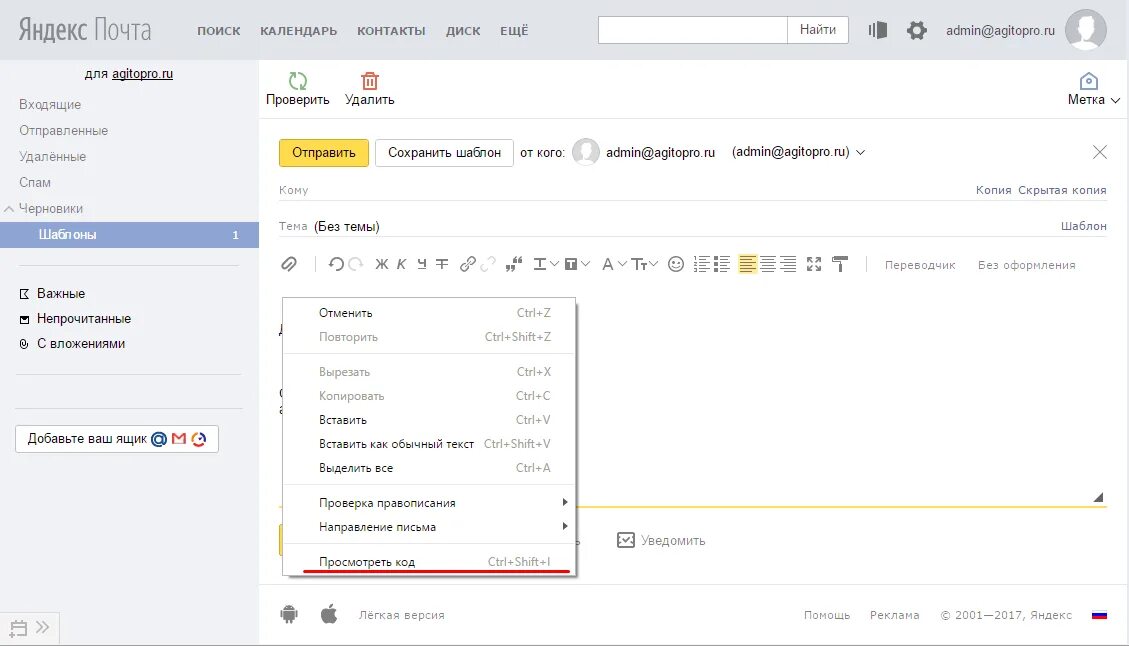Open the Входящие folder

click(50, 104)
